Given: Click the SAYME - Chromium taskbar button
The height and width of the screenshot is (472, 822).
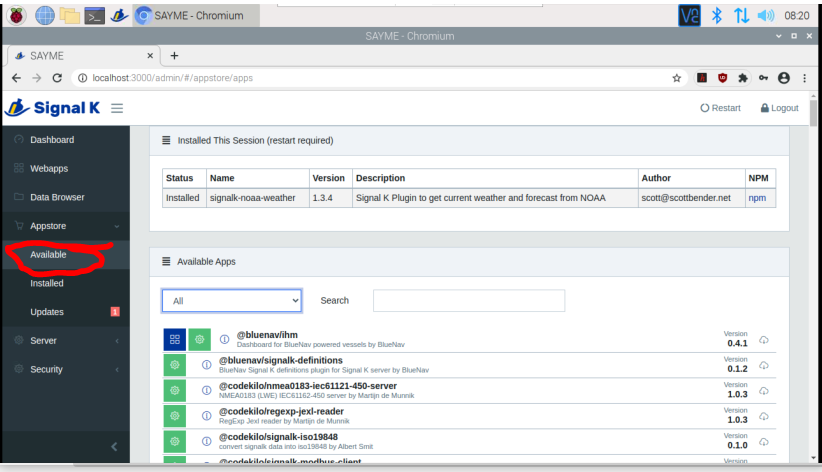Looking at the screenshot, I should pos(196,16).
